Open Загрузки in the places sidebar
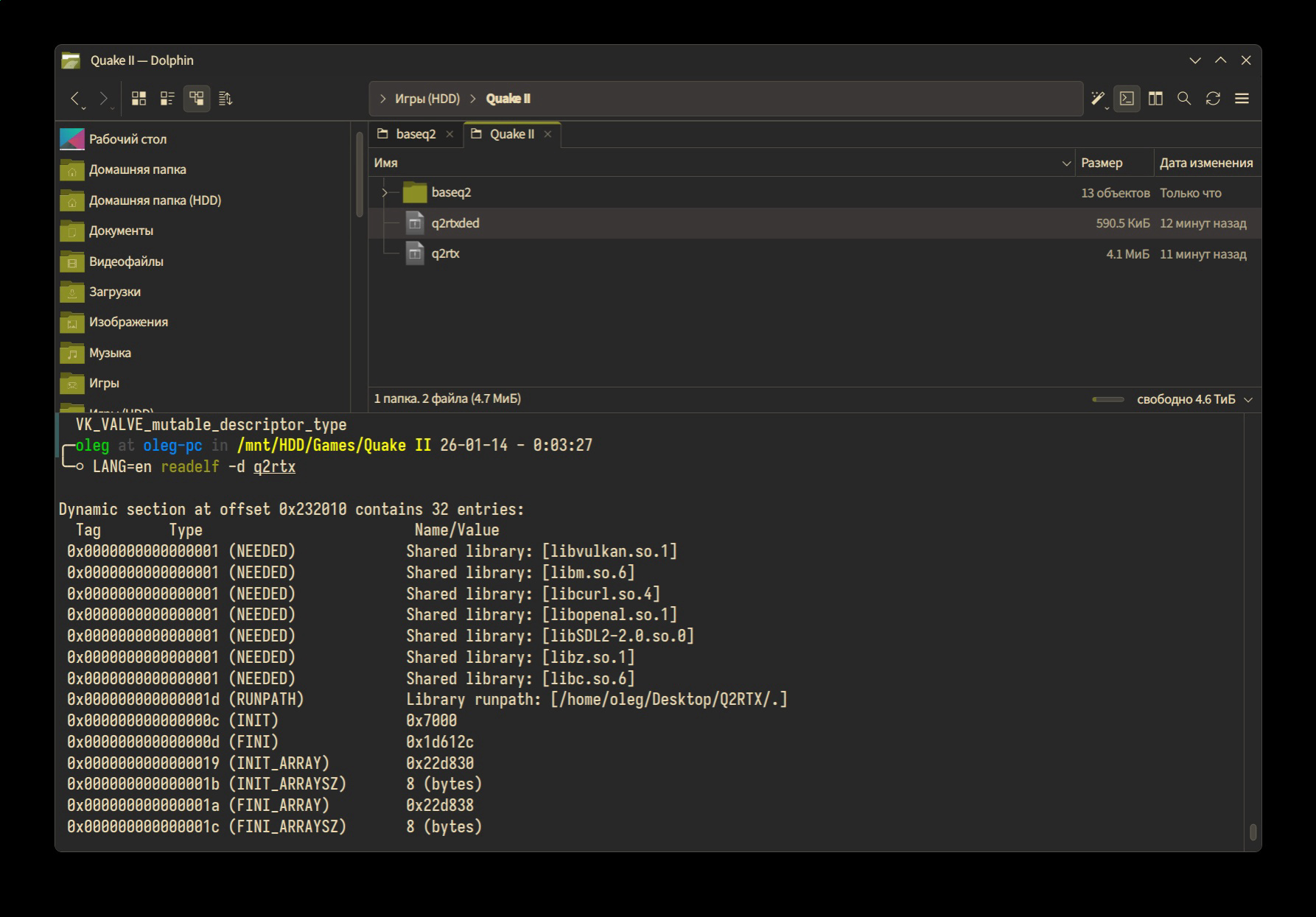 114,292
